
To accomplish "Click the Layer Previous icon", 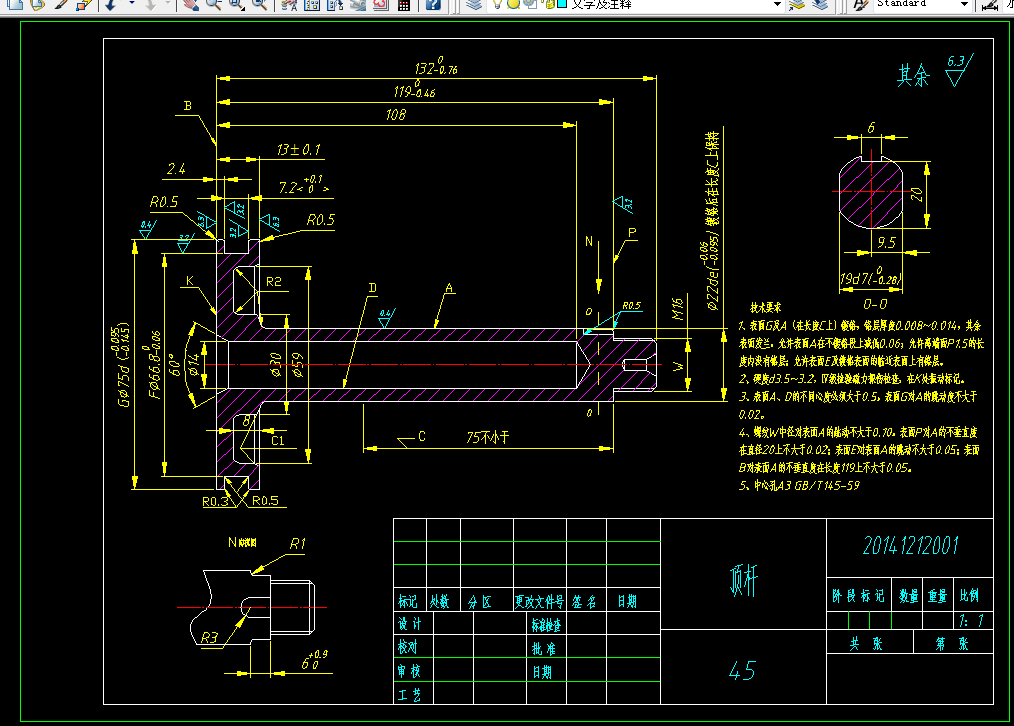I will tap(820, 4).
